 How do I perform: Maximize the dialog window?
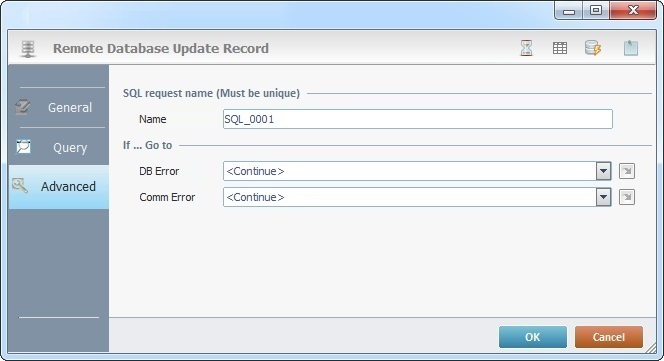[x=596, y=10]
